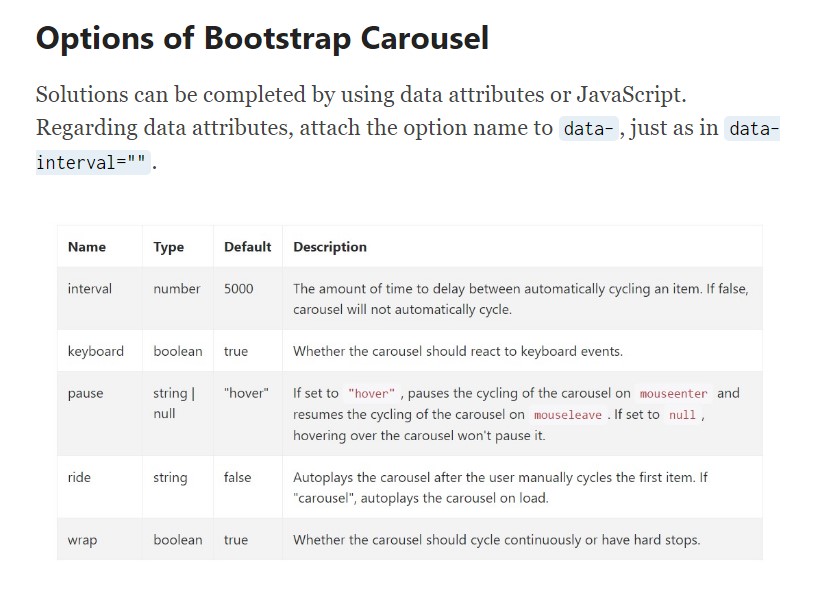Click the keyboard events description text
The height and width of the screenshot is (596, 817).
click(x=458, y=351)
